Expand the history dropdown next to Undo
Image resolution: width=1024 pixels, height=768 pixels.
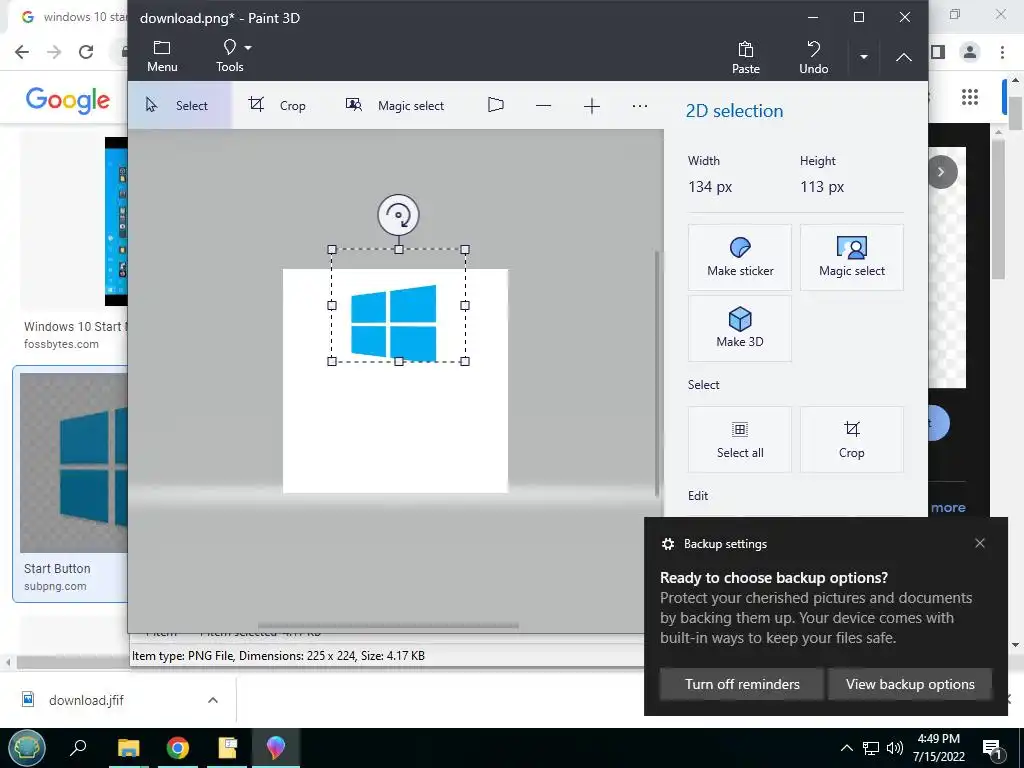(863, 57)
